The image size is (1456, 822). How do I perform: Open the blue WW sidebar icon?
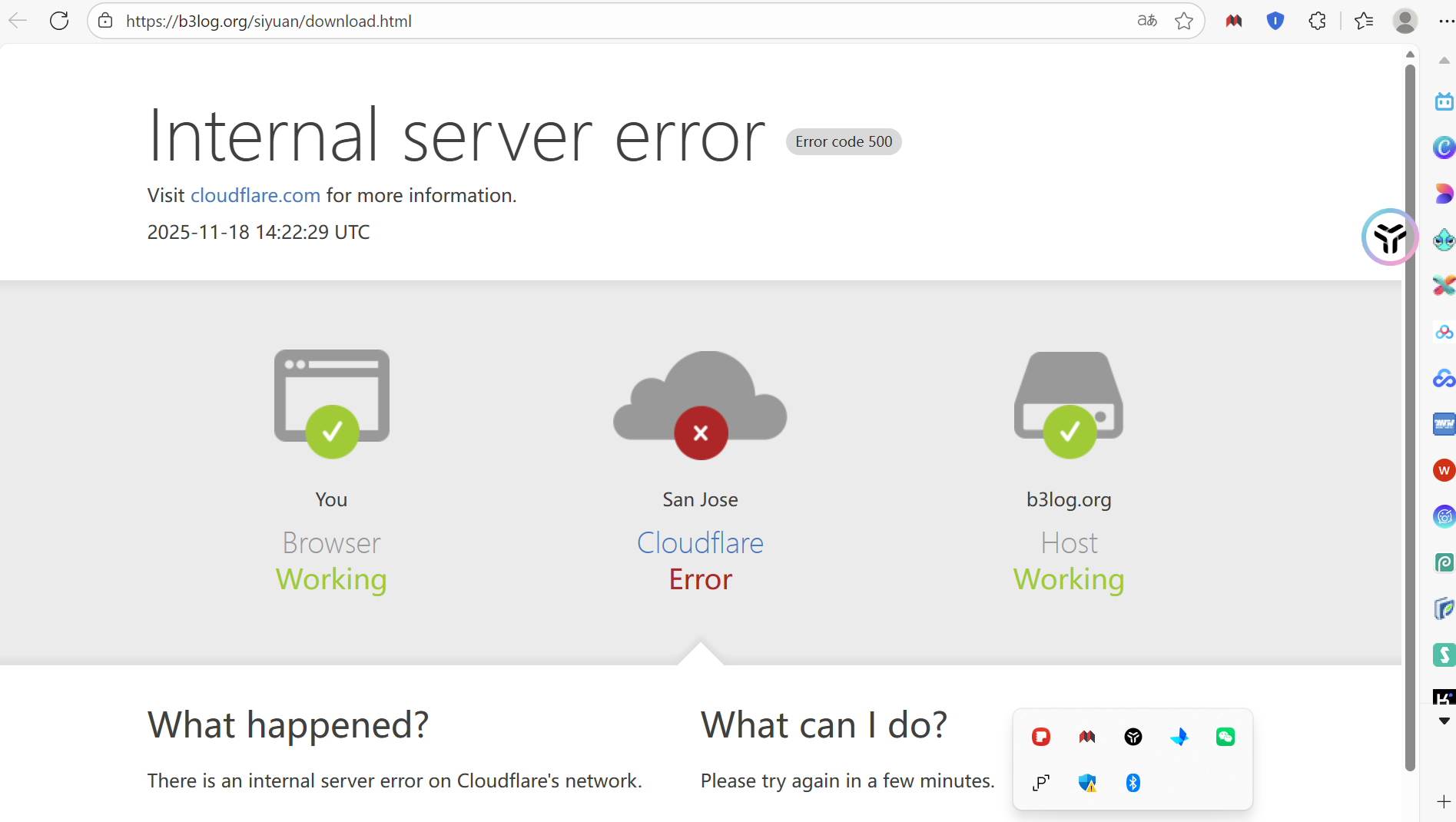pos(1444,424)
